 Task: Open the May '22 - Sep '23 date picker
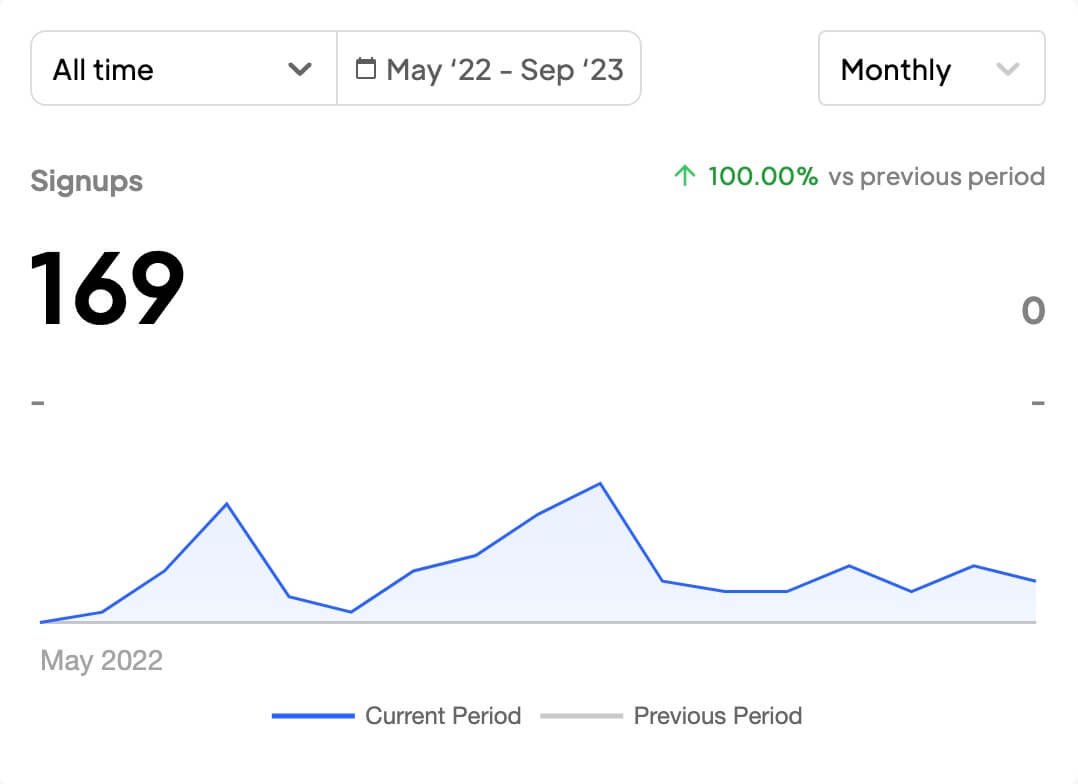(490, 69)
